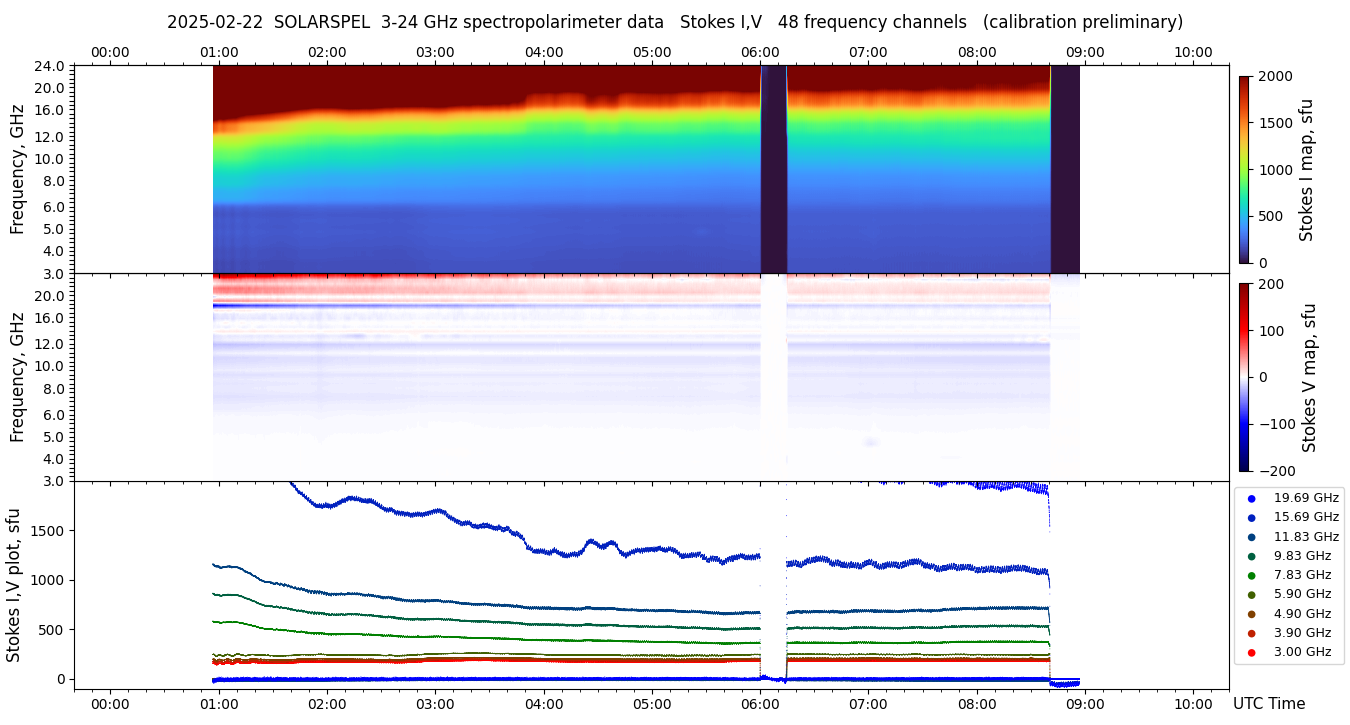Click the 01:00 label on top time axis
This screenshot has height=725, width=1350.
219,52
